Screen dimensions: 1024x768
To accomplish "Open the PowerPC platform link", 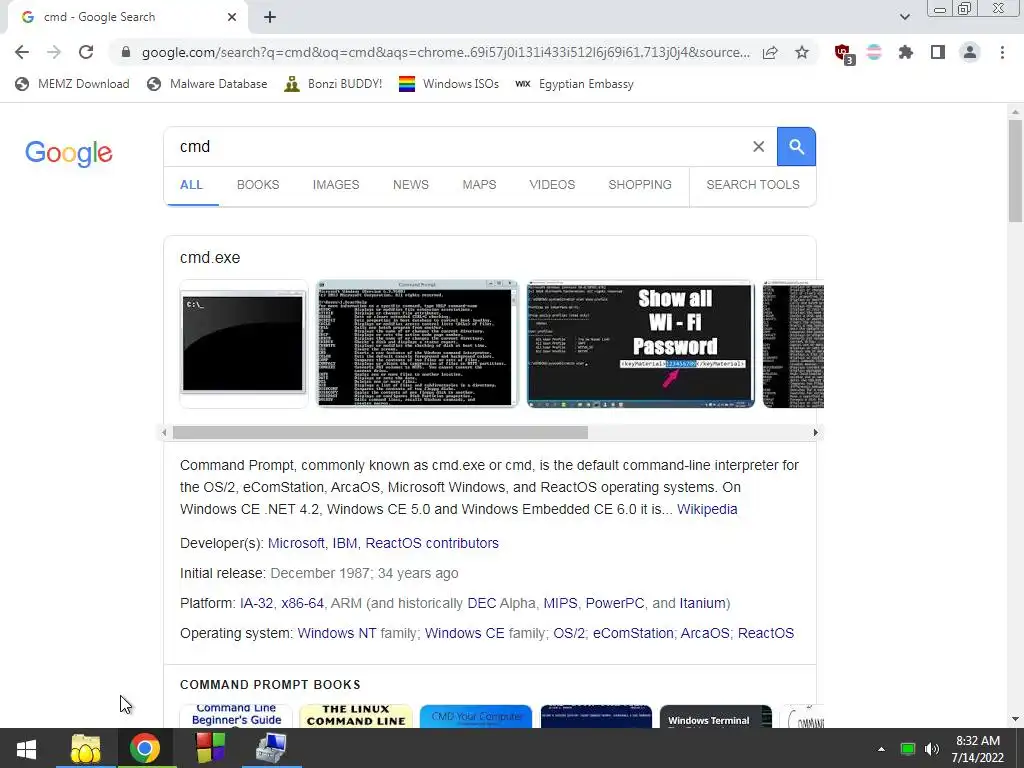I will [615, 603].
